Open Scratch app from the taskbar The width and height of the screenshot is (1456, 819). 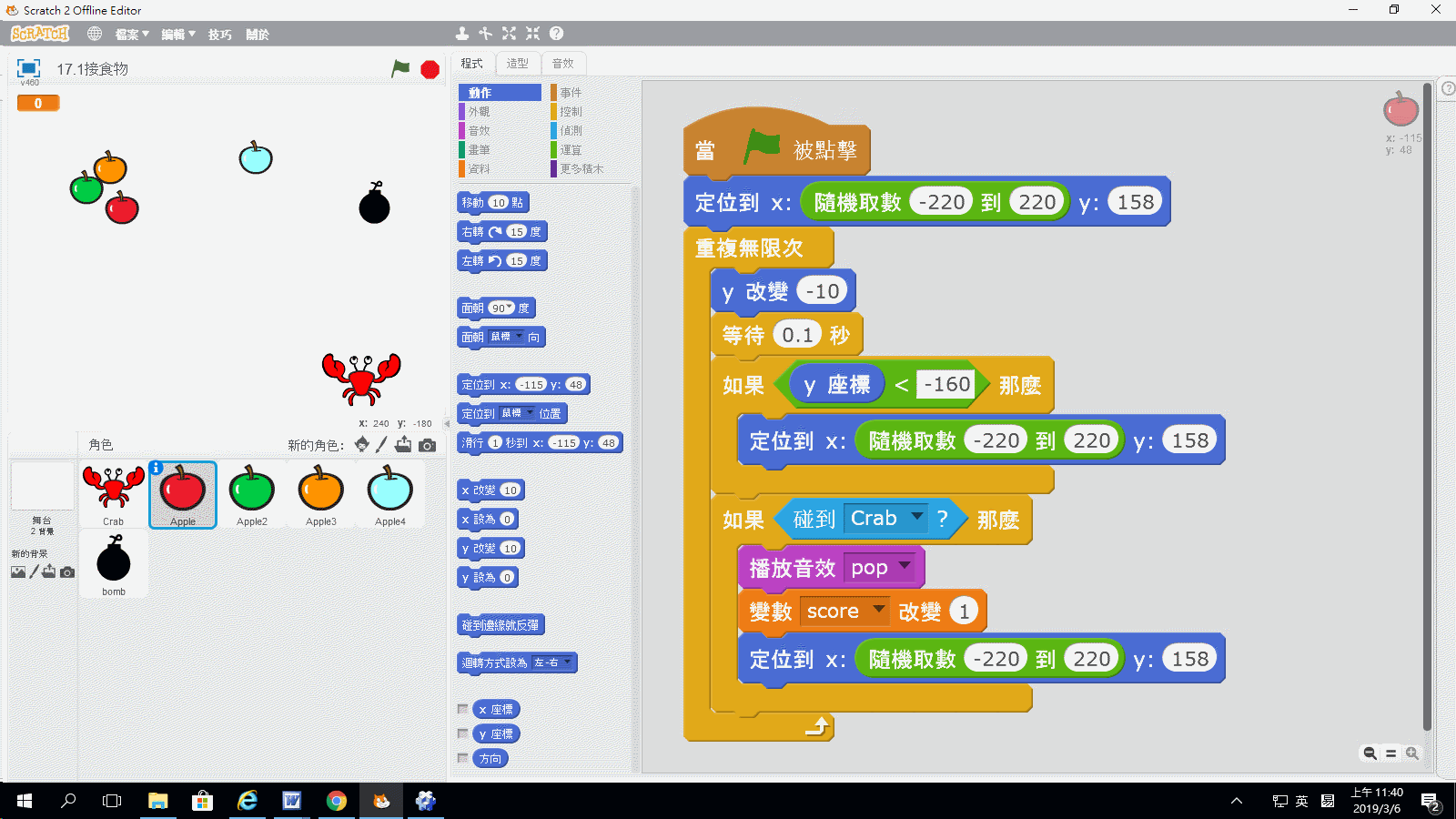(381, 801)
